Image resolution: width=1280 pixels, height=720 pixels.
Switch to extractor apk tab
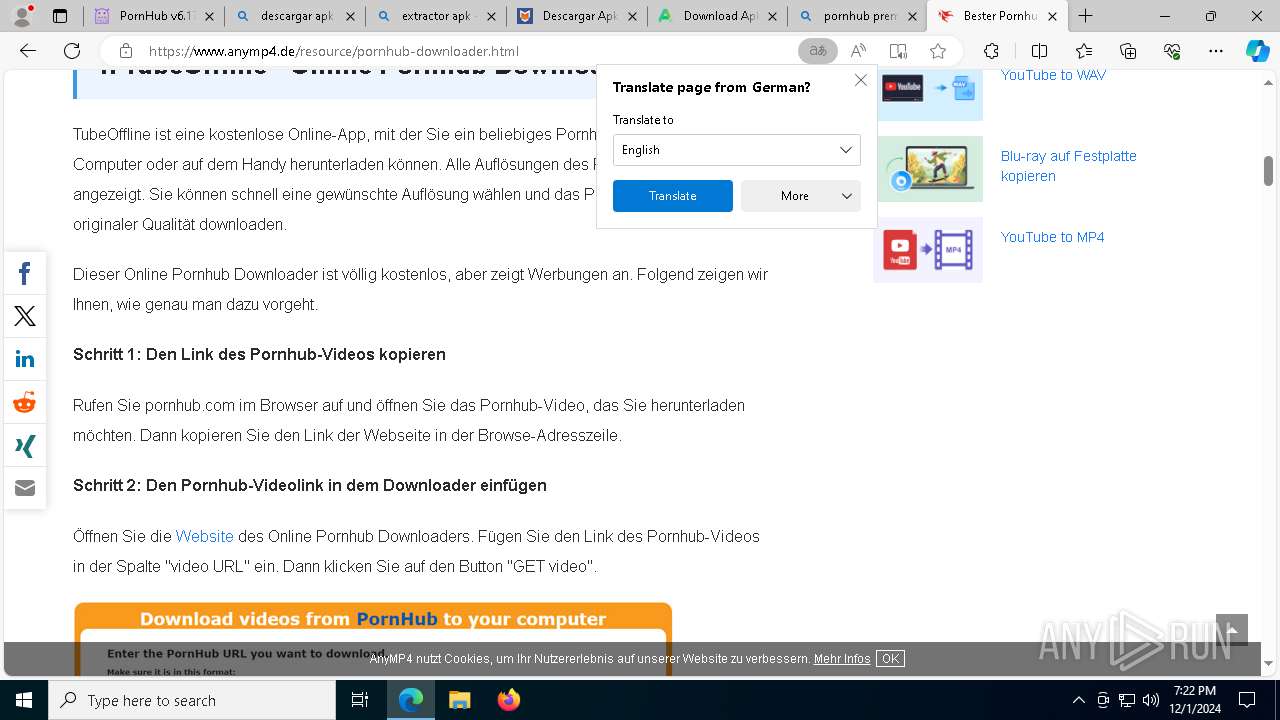pyautogui.click(x=435, y=16)
